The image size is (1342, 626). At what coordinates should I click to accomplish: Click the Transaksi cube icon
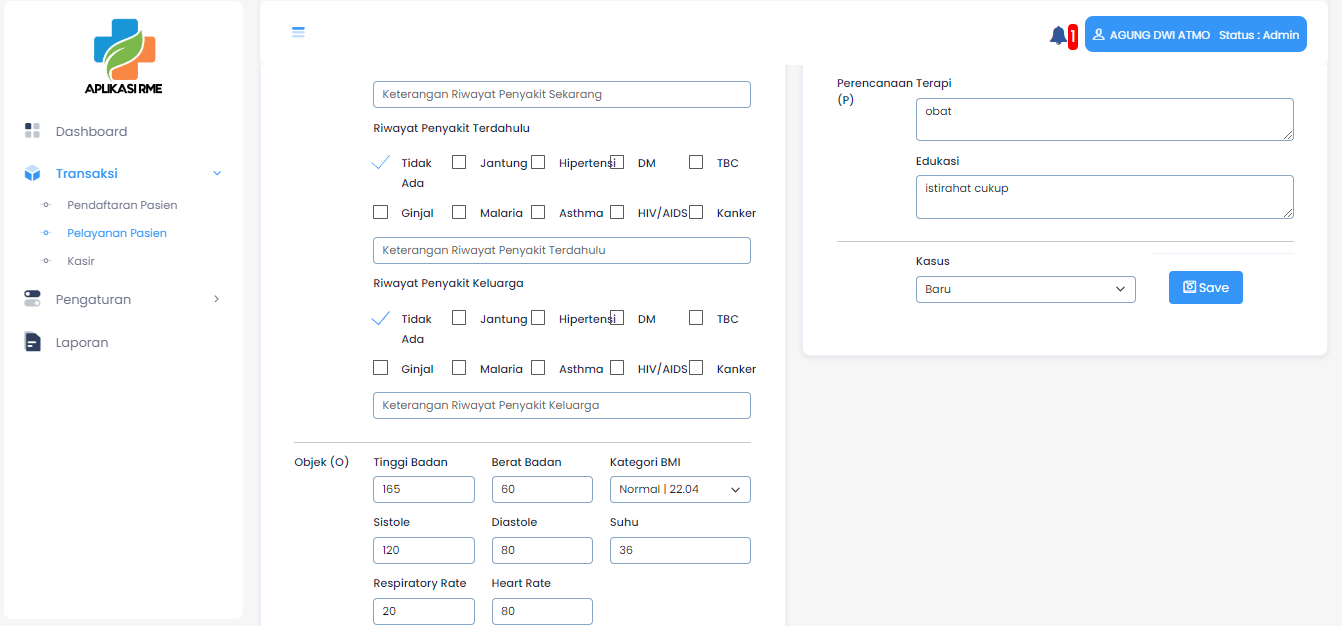click(32, 174)
